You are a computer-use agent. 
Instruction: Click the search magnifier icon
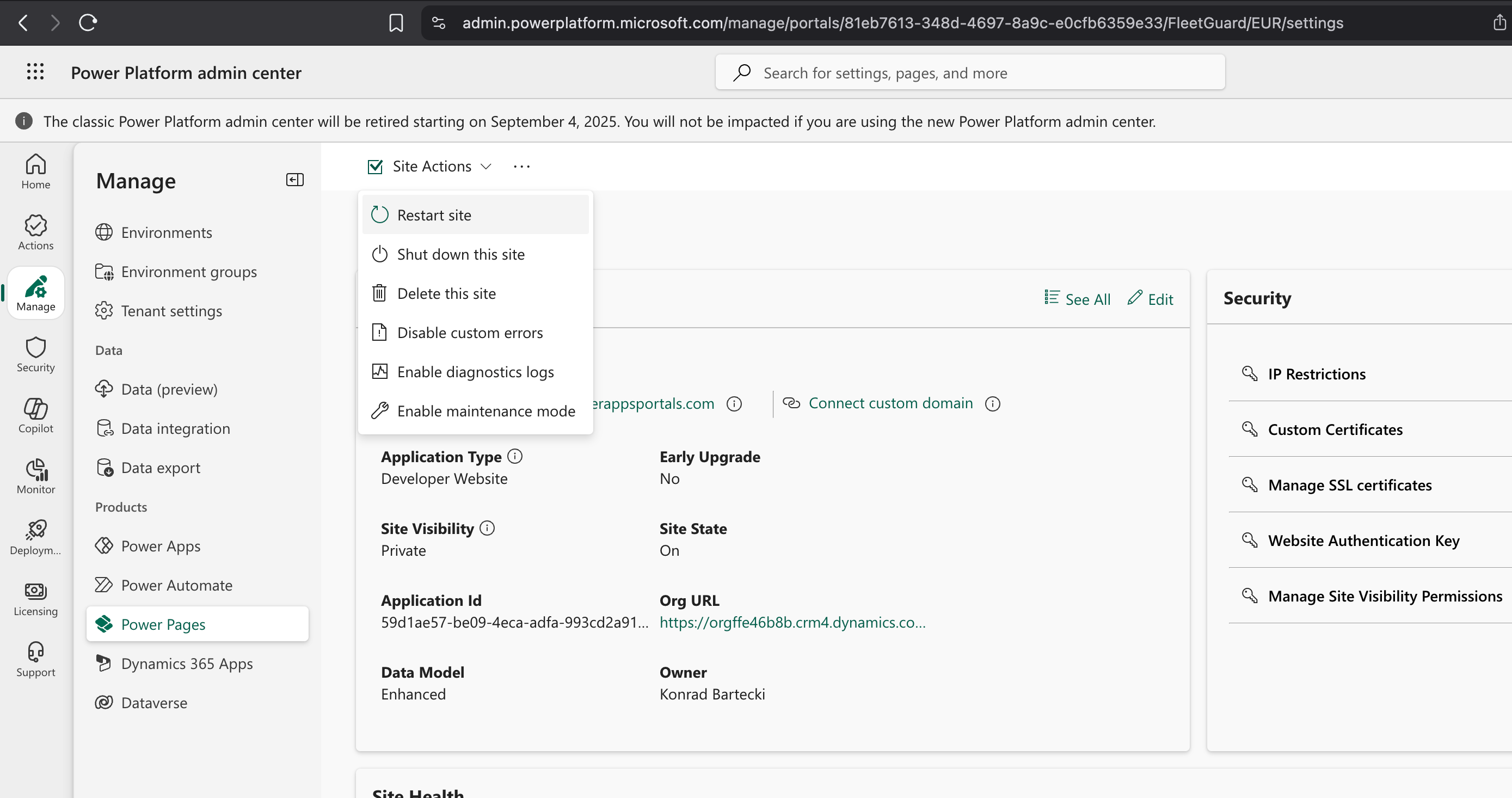742,72
